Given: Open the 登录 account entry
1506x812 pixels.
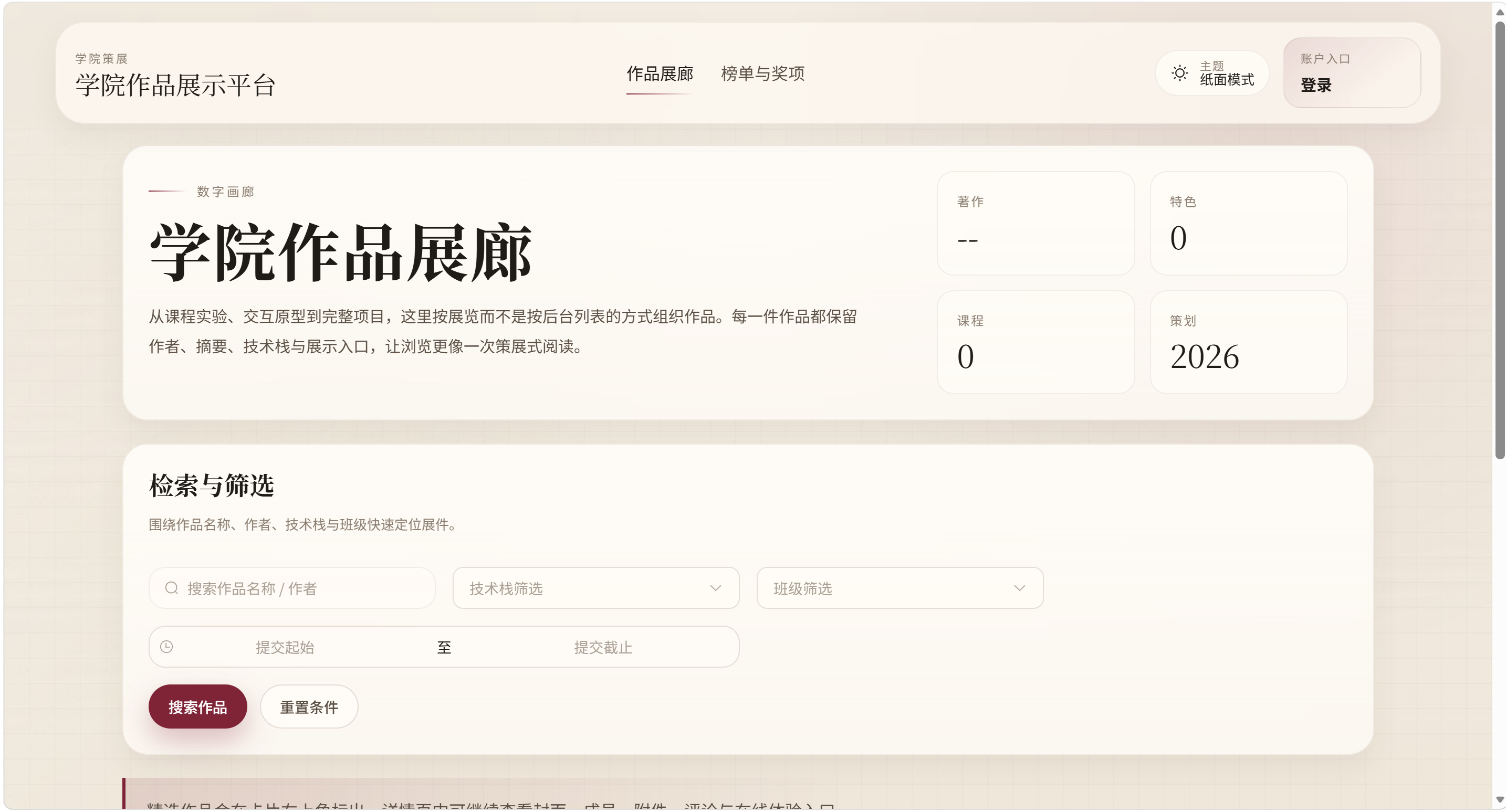Looking at the screenshot, I should coord(1352,73).
